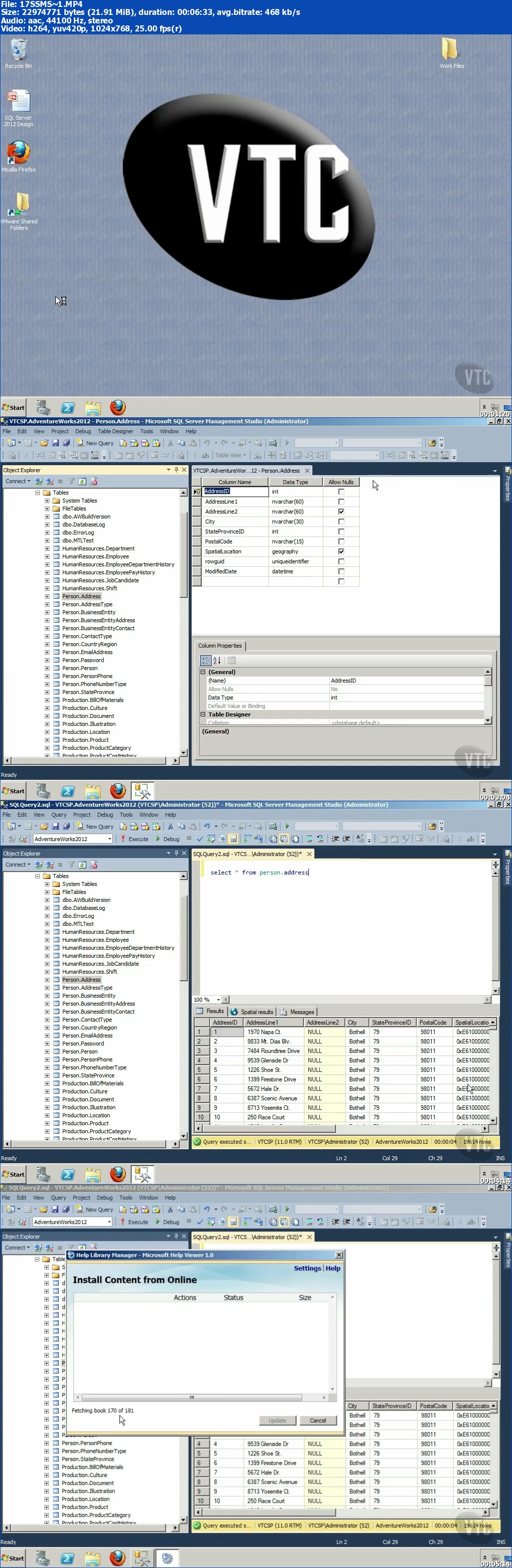Click the AddressLine1 column header in the results grid
The width and height of the screenshot is (512, 1568).
coord(273,1023)
